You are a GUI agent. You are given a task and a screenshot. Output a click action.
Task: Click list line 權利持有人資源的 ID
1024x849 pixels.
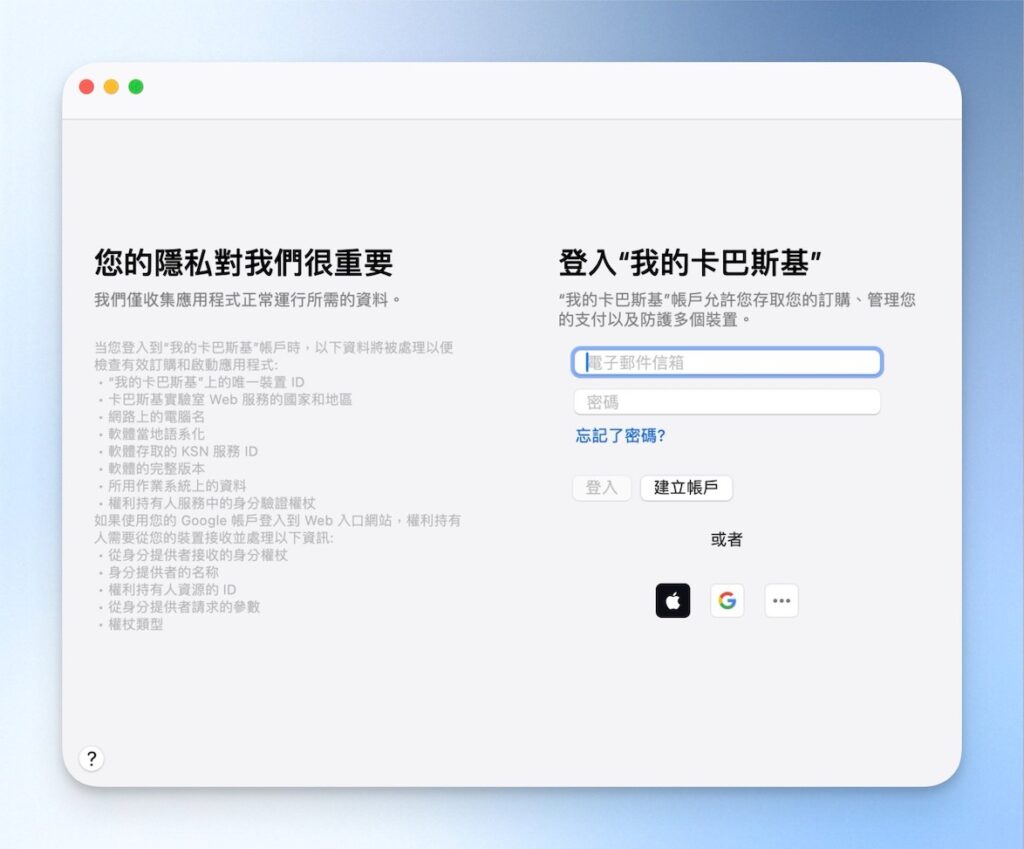click(x=172, y=590)
